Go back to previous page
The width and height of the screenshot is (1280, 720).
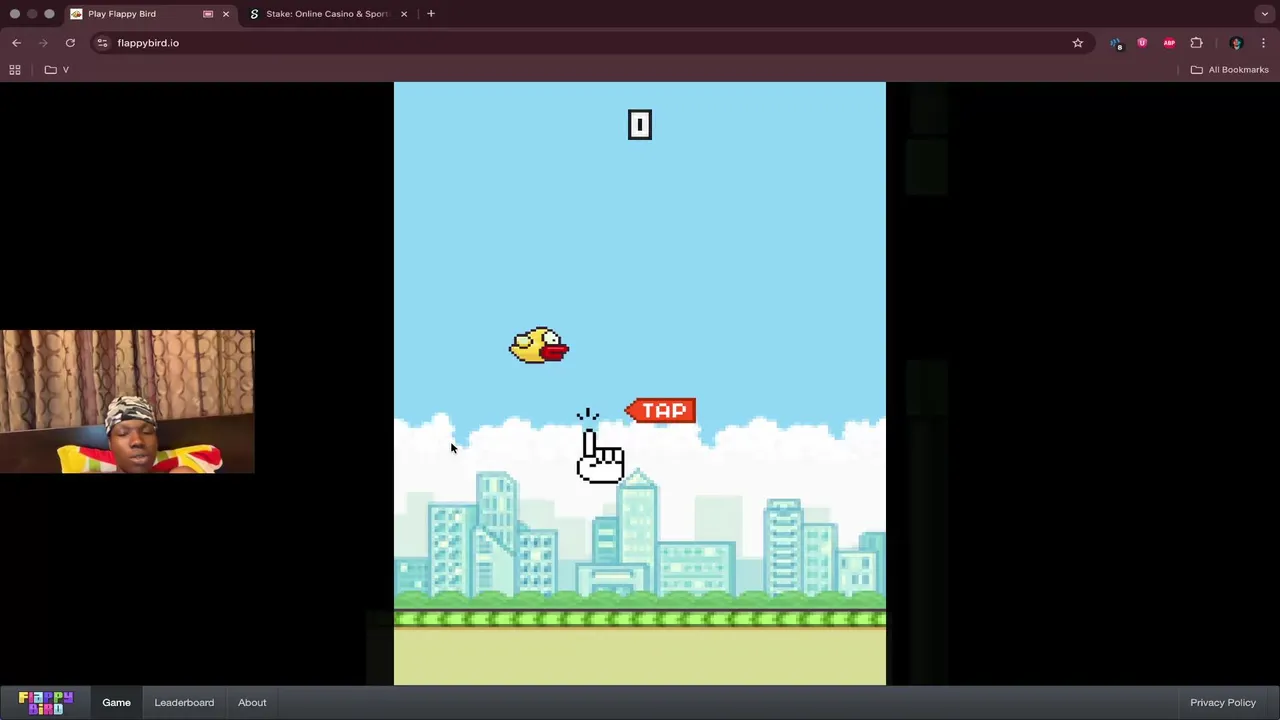click(x=16, y=43)
